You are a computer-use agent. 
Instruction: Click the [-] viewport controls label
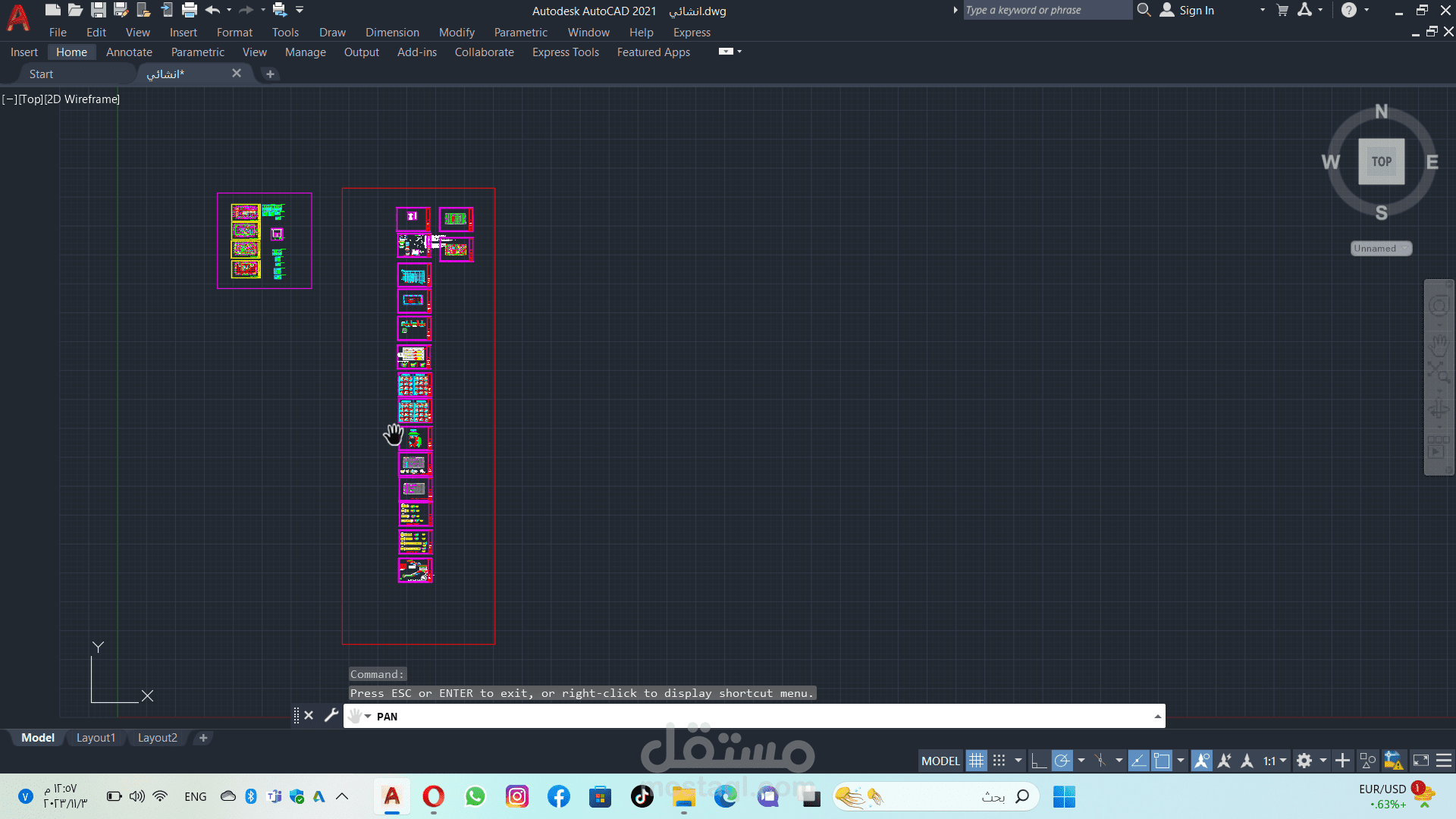(10, 99)
